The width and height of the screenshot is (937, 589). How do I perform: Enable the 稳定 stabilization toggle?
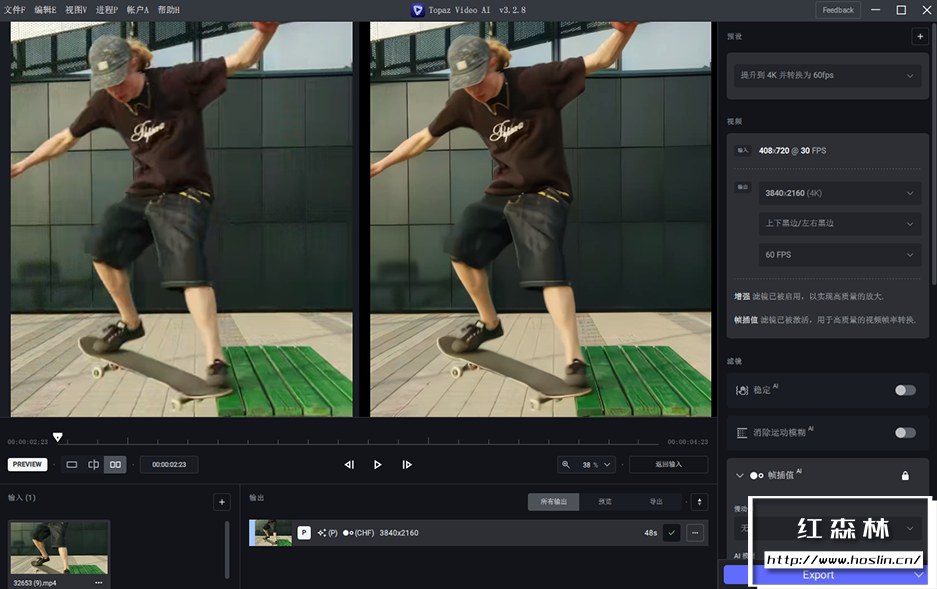(x=904, y=390)
